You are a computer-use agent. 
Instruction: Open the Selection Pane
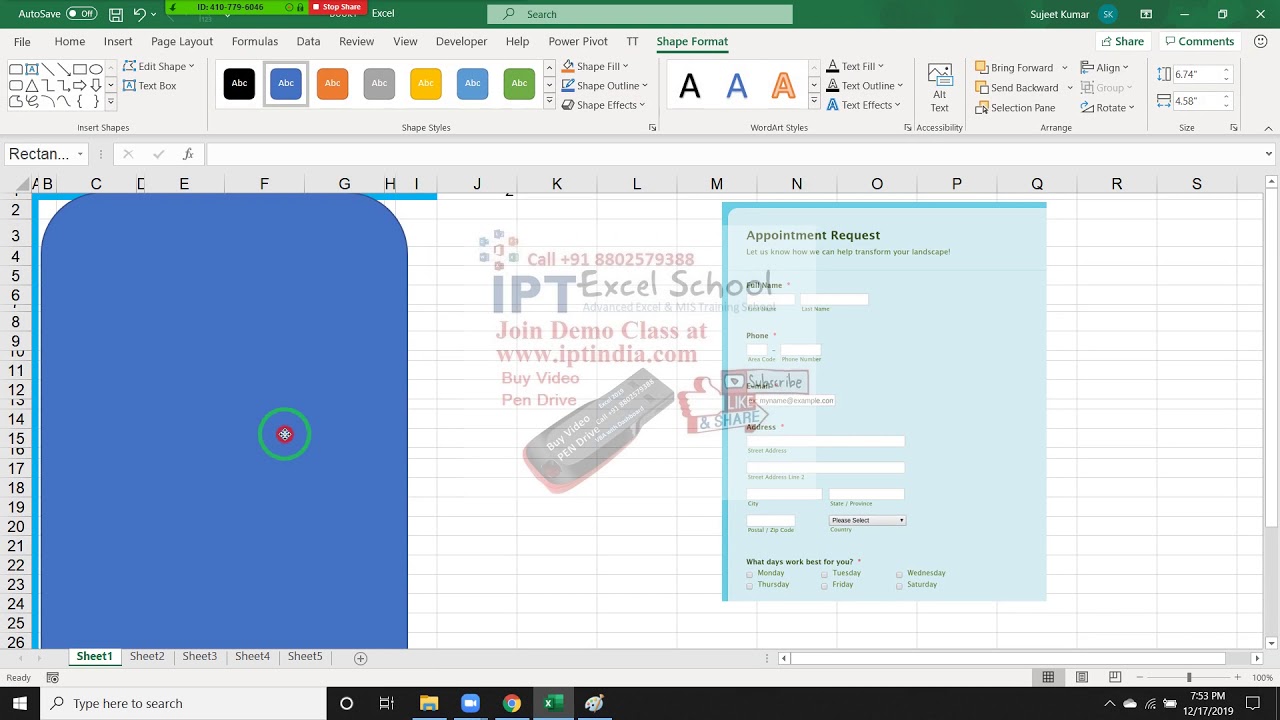[x=1014, y=108]
